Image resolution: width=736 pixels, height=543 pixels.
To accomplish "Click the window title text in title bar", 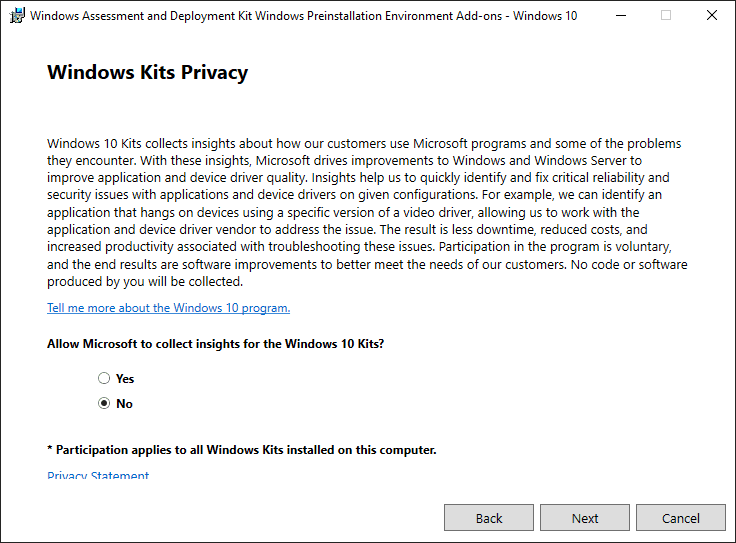I will pos(304,16).
